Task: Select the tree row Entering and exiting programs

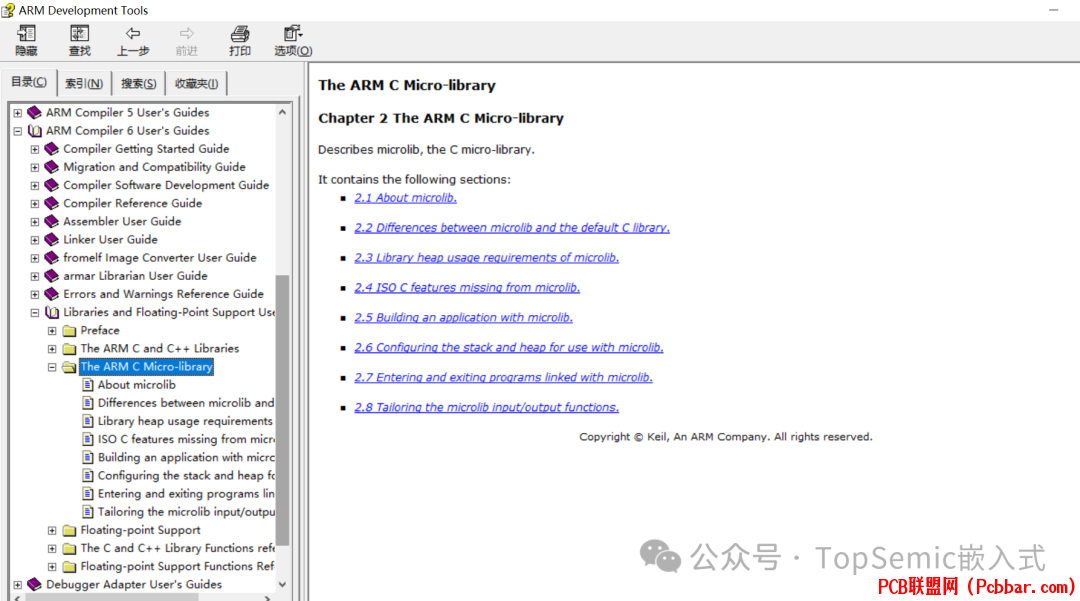Action: (x=186, y=494)
